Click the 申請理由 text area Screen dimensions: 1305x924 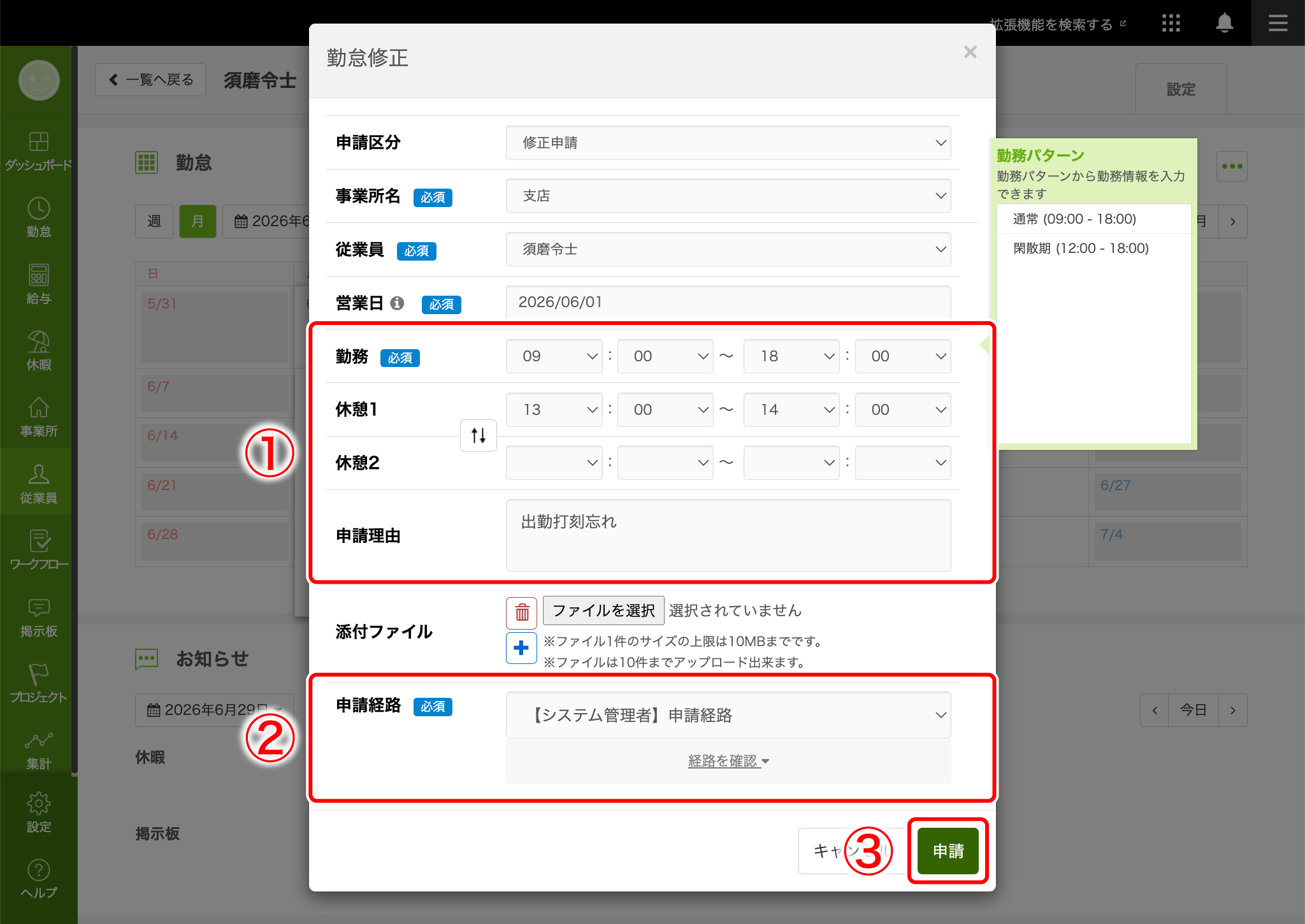click(728, 535)
